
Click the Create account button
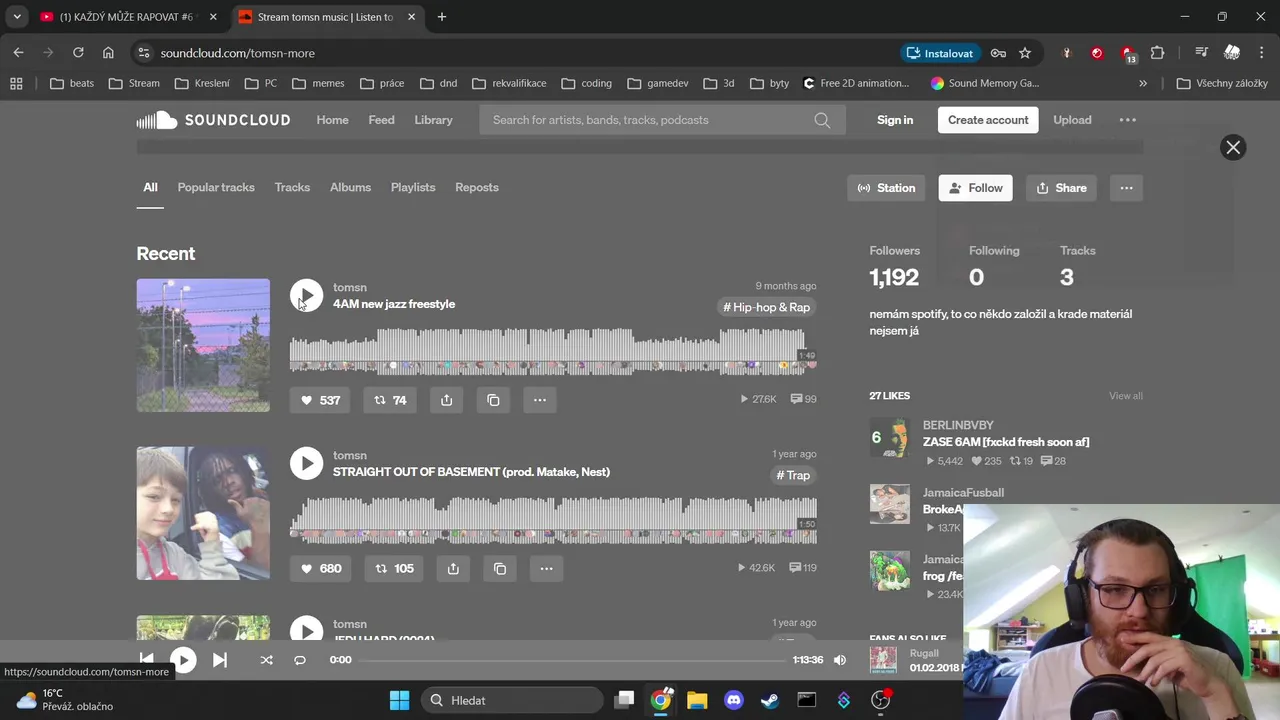988,120
